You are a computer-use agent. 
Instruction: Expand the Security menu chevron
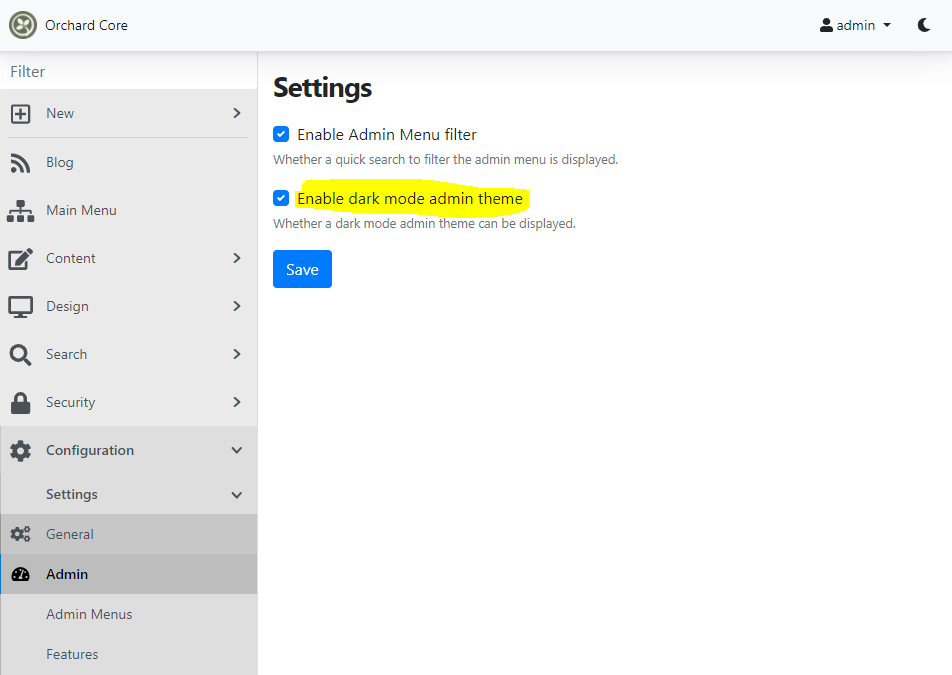point(237,402)
